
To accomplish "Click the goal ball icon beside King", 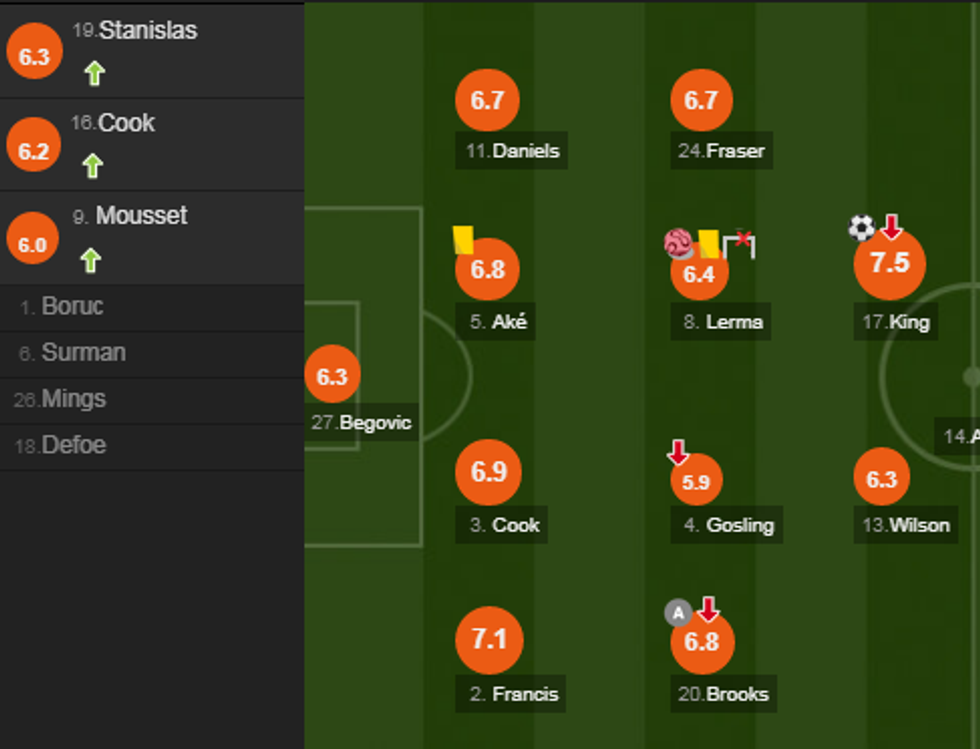I will (x=861, y=228).
